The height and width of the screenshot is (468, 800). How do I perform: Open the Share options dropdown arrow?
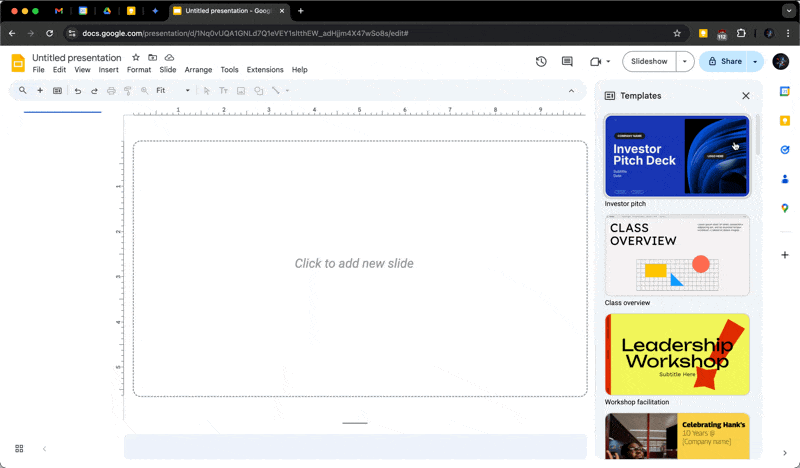coord(755,61)
